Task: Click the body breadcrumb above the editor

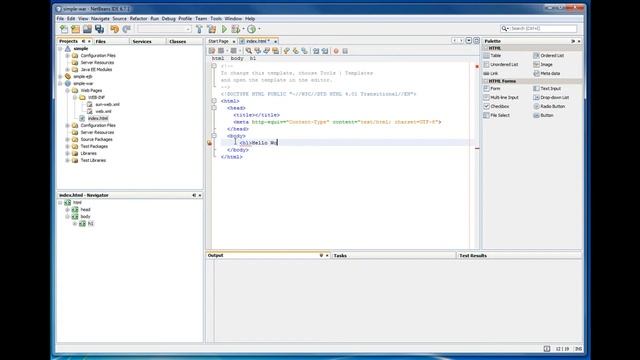Action: 237,58
